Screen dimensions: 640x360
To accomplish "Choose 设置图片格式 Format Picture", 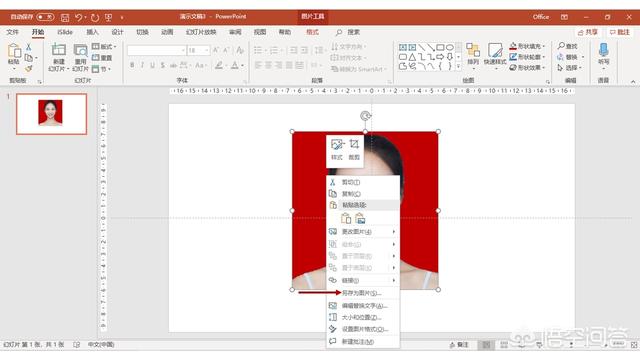I will pyautogui.click(x=363, y=329).
